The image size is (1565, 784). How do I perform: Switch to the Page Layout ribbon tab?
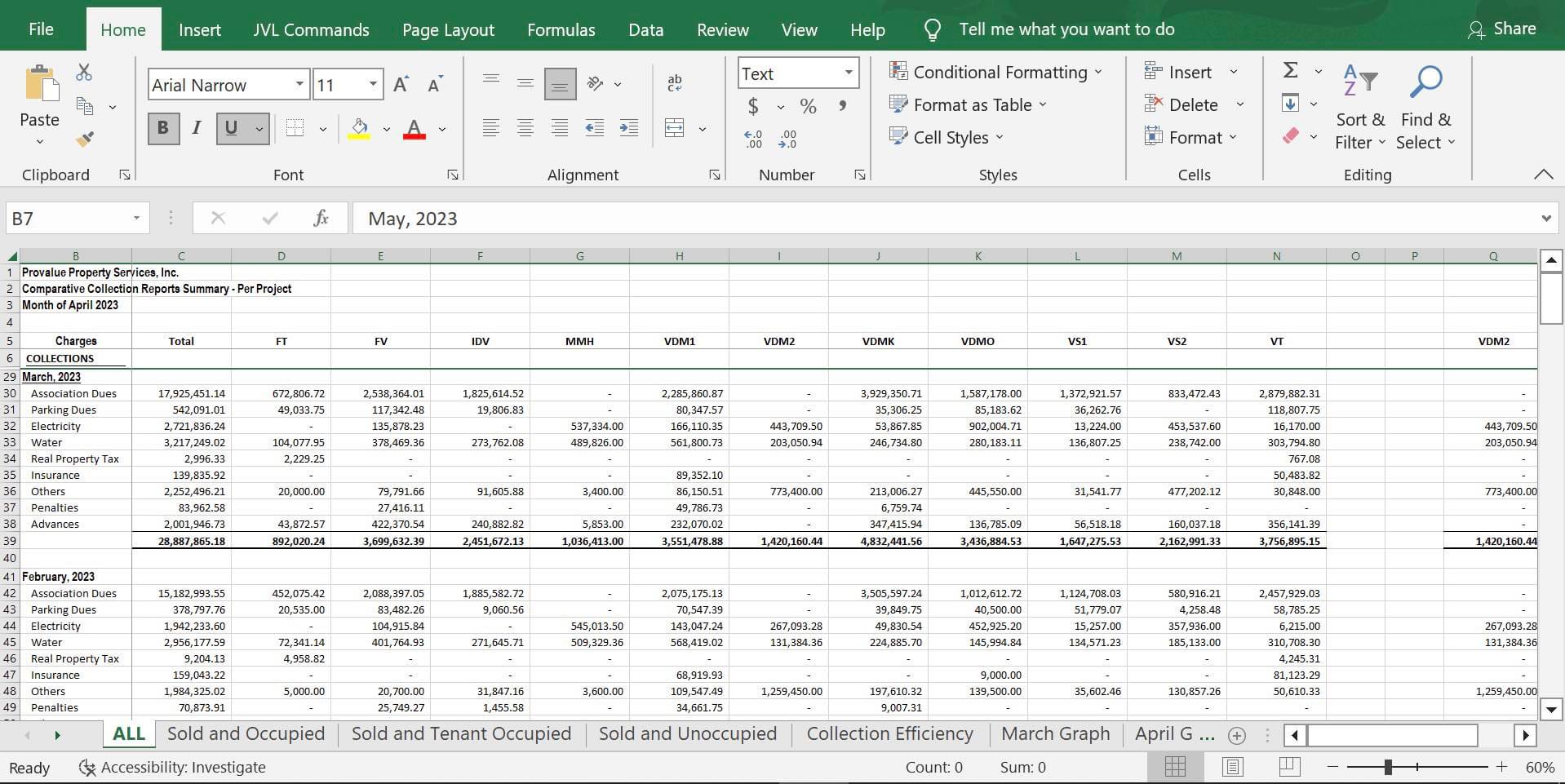point(448,30)
